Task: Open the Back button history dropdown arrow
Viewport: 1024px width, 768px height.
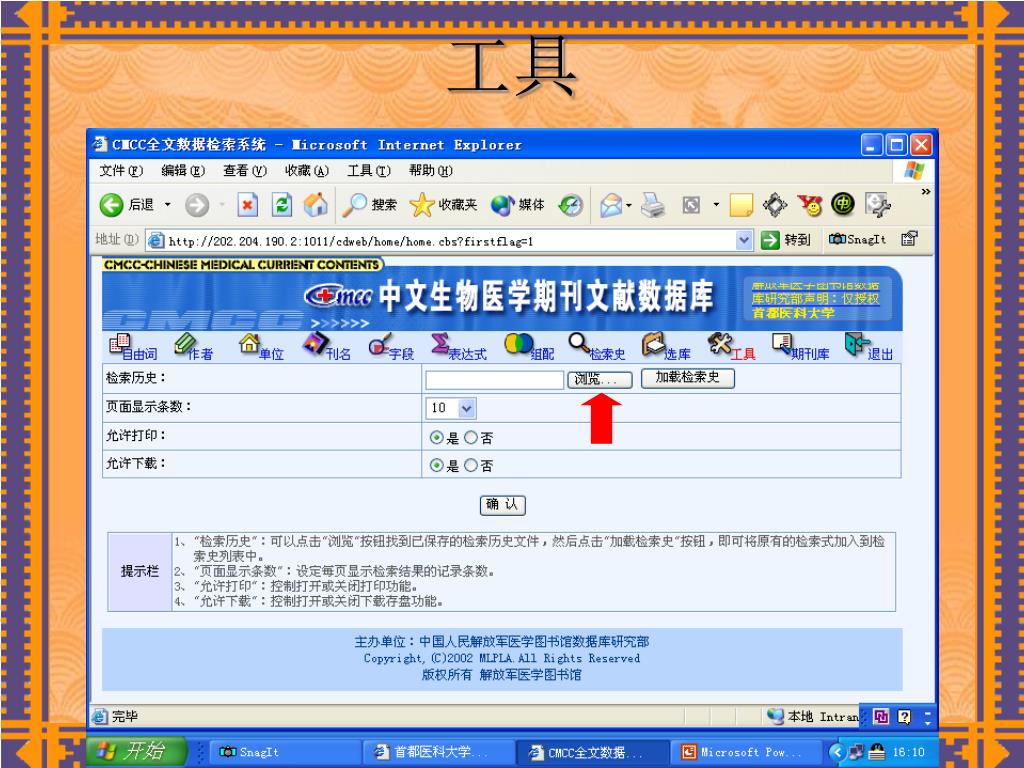Action: coord(167,205)
